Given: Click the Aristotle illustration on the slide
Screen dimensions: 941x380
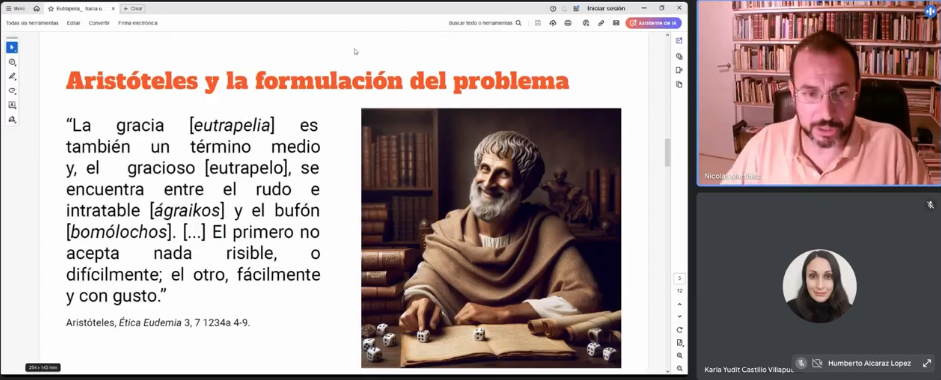Looking at the screenshot, I should pos(491,238).
